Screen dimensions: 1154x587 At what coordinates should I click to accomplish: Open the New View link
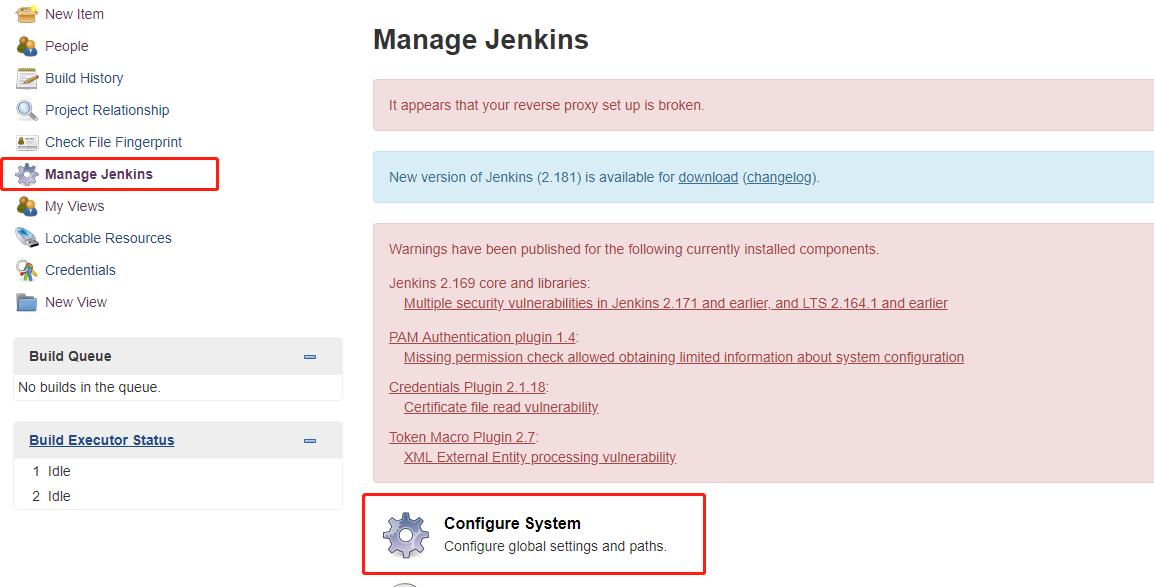76,302
